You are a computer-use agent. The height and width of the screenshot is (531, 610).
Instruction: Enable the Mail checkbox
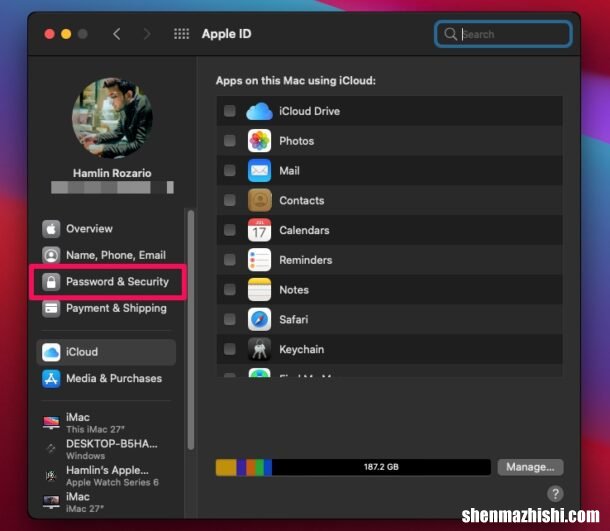pyautogui.click(x=230, y=170)
